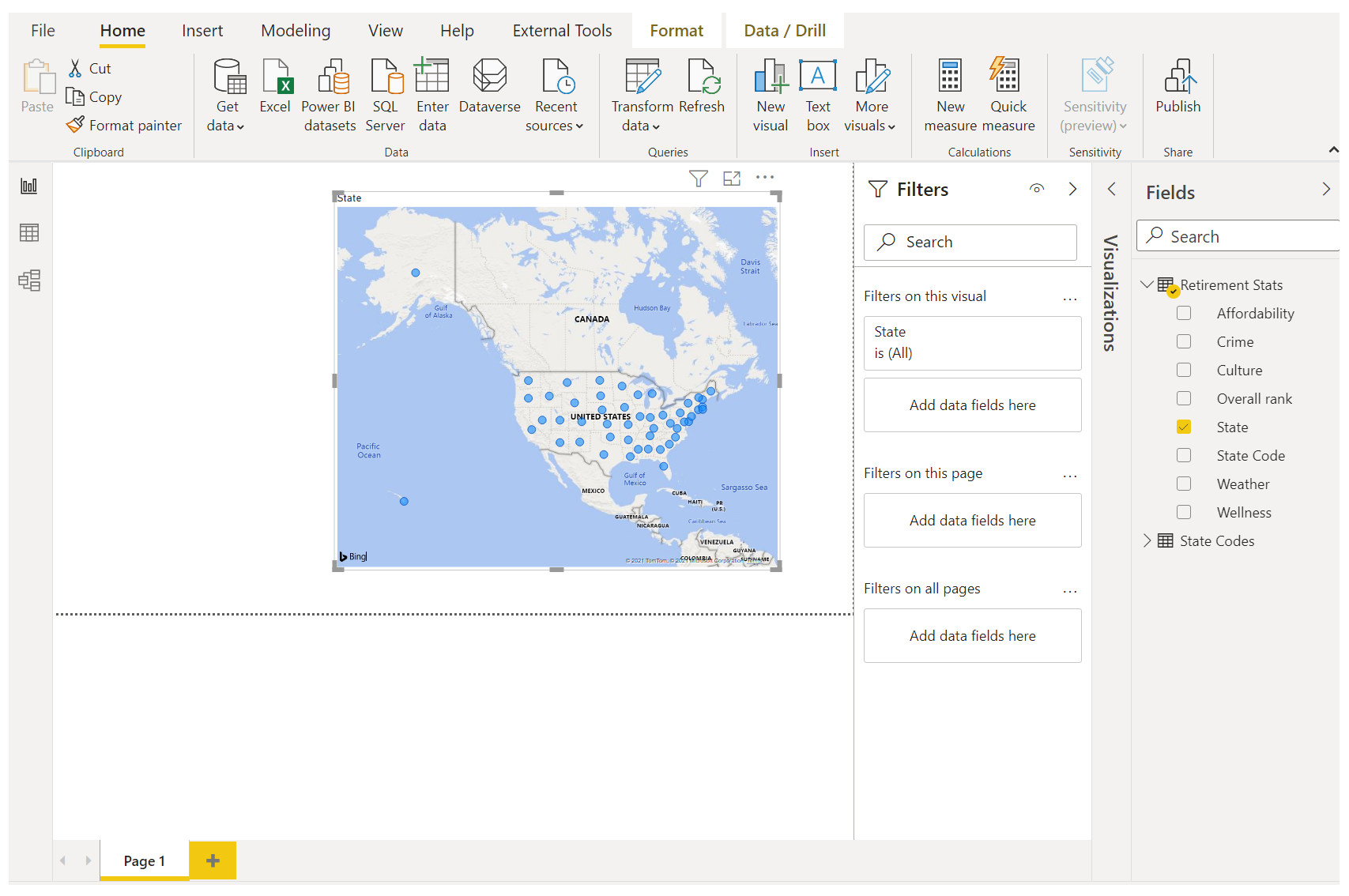Check the Weather field
Image resolution: width=1349 pixels, height=896 pixels.
pos(1184,484)
